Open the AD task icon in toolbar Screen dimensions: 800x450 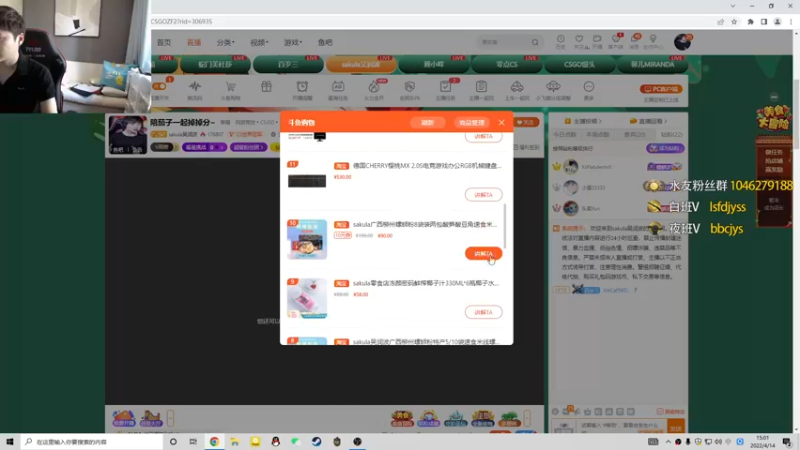pos(338,87)
